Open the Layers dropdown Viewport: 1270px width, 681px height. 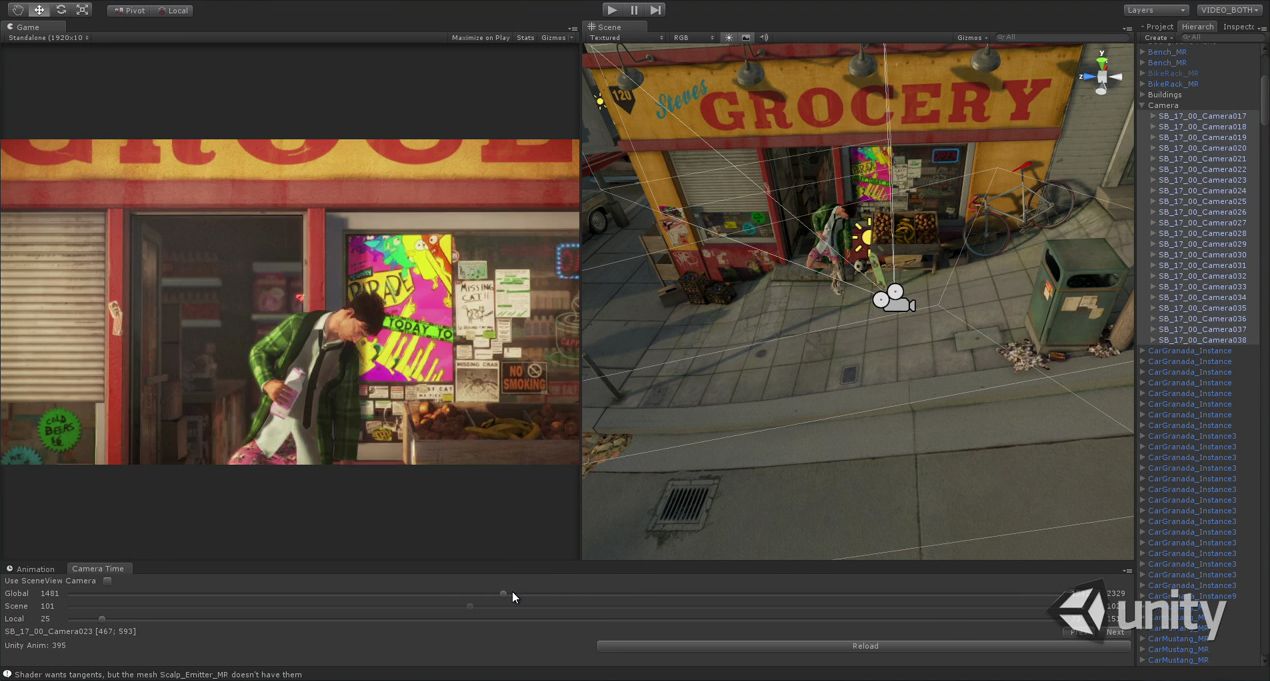tap(1155, 10)
